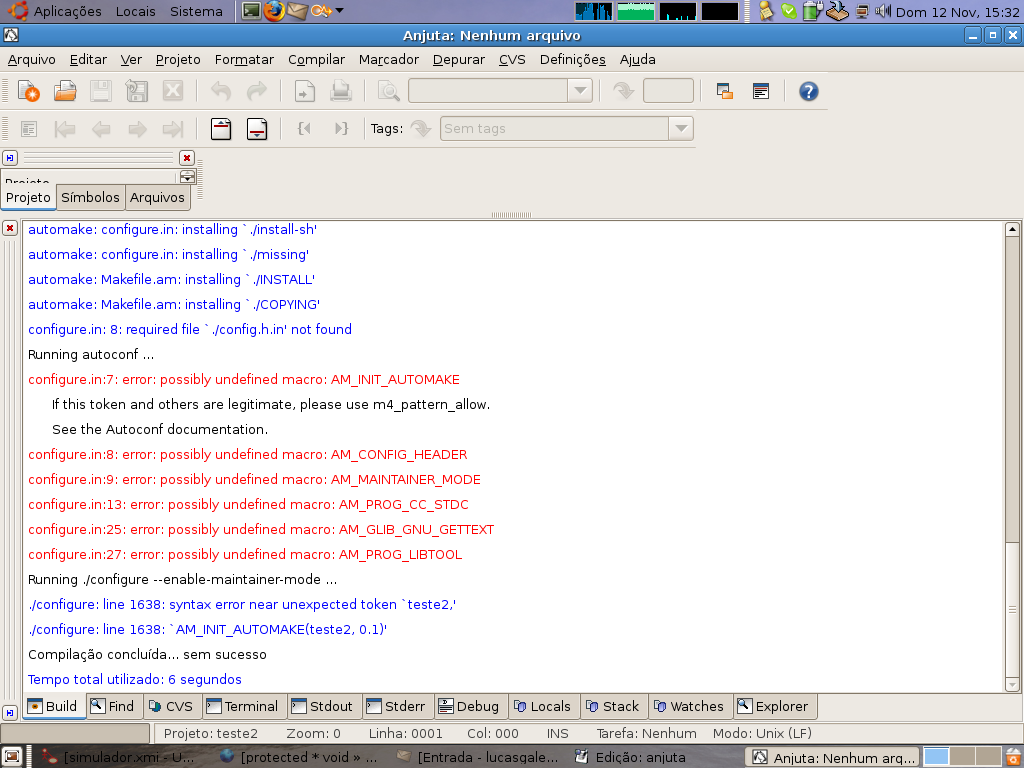Select the AM_INIT_AUTOMAKE undefined macro error line
Screen dimensions: 1024x768
[244, 379]
